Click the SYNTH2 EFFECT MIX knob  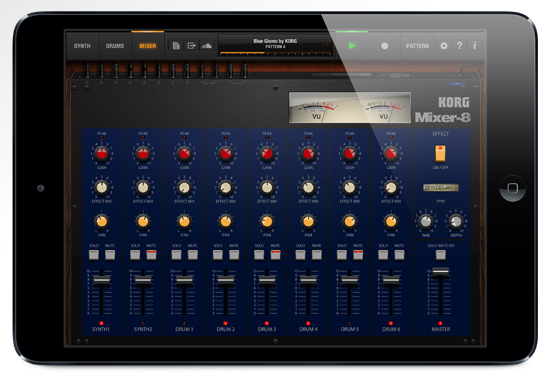coord(143,188)
